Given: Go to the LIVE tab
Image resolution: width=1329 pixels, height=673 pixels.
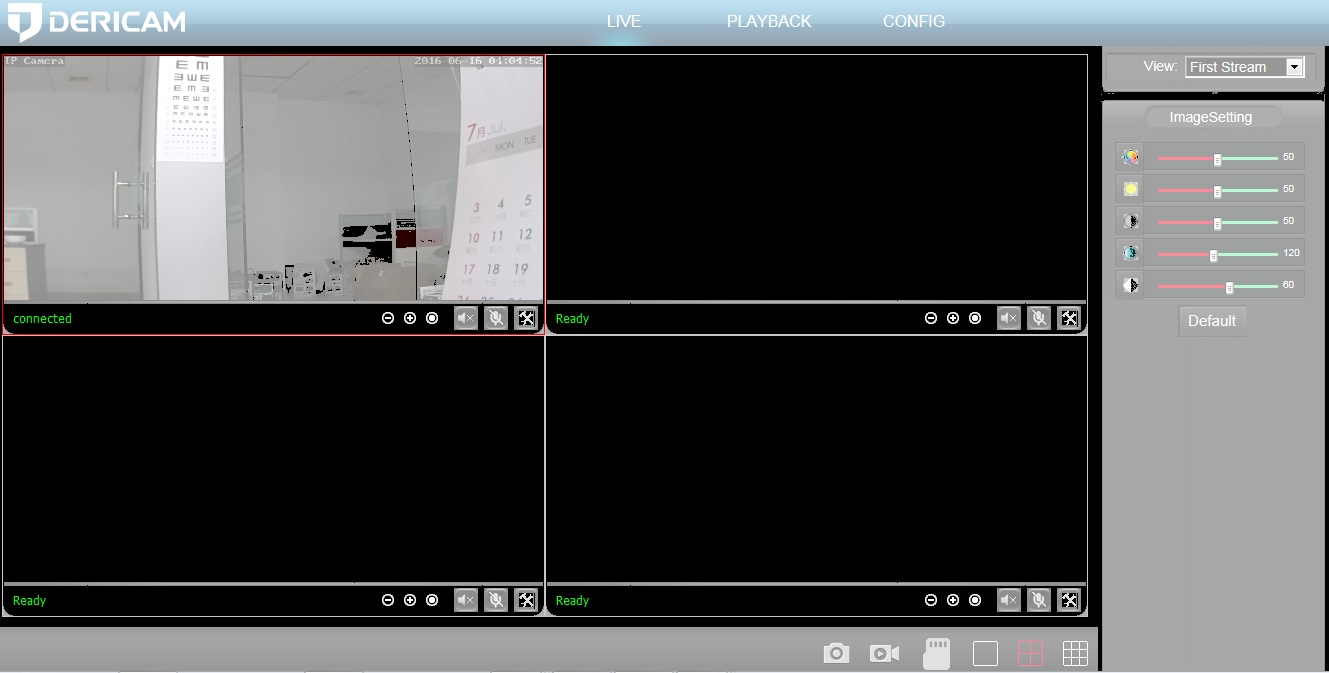Looking at the screenshot, I should tap(624, 21).
